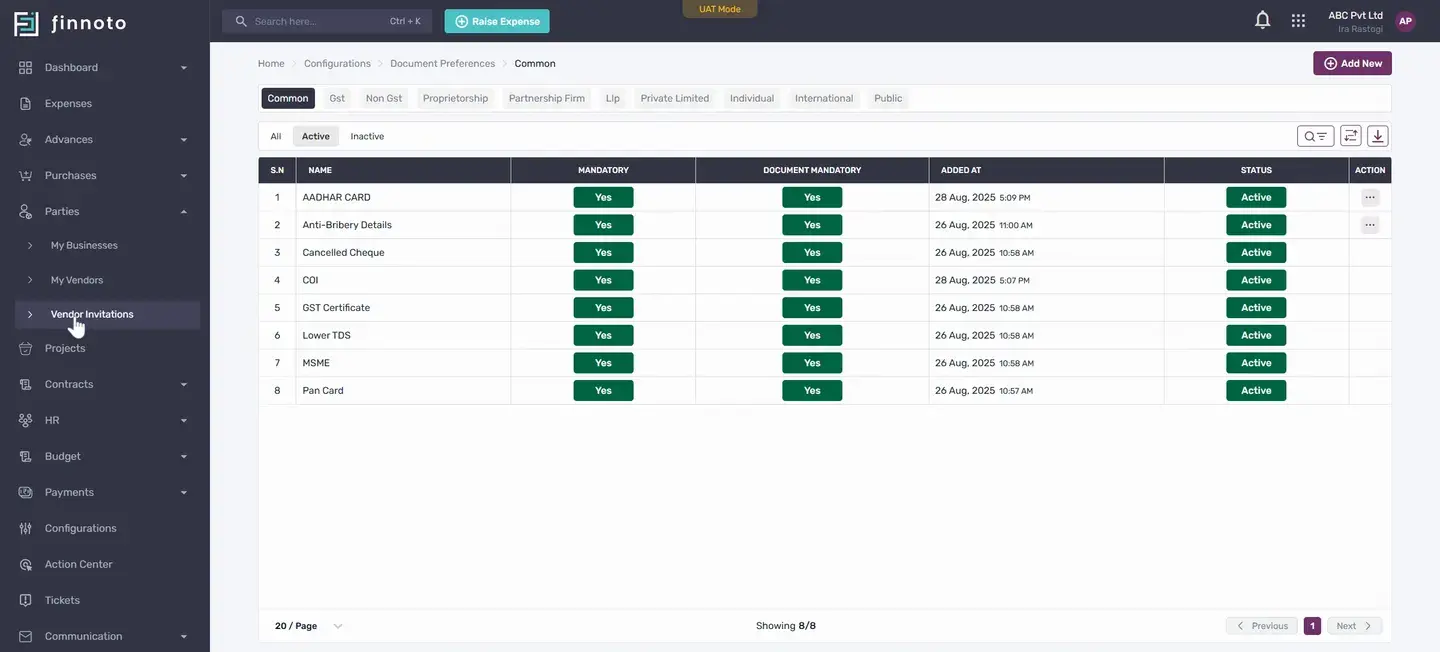
Task: Click the Budget sidebar icon
Action: coord(26,456)
